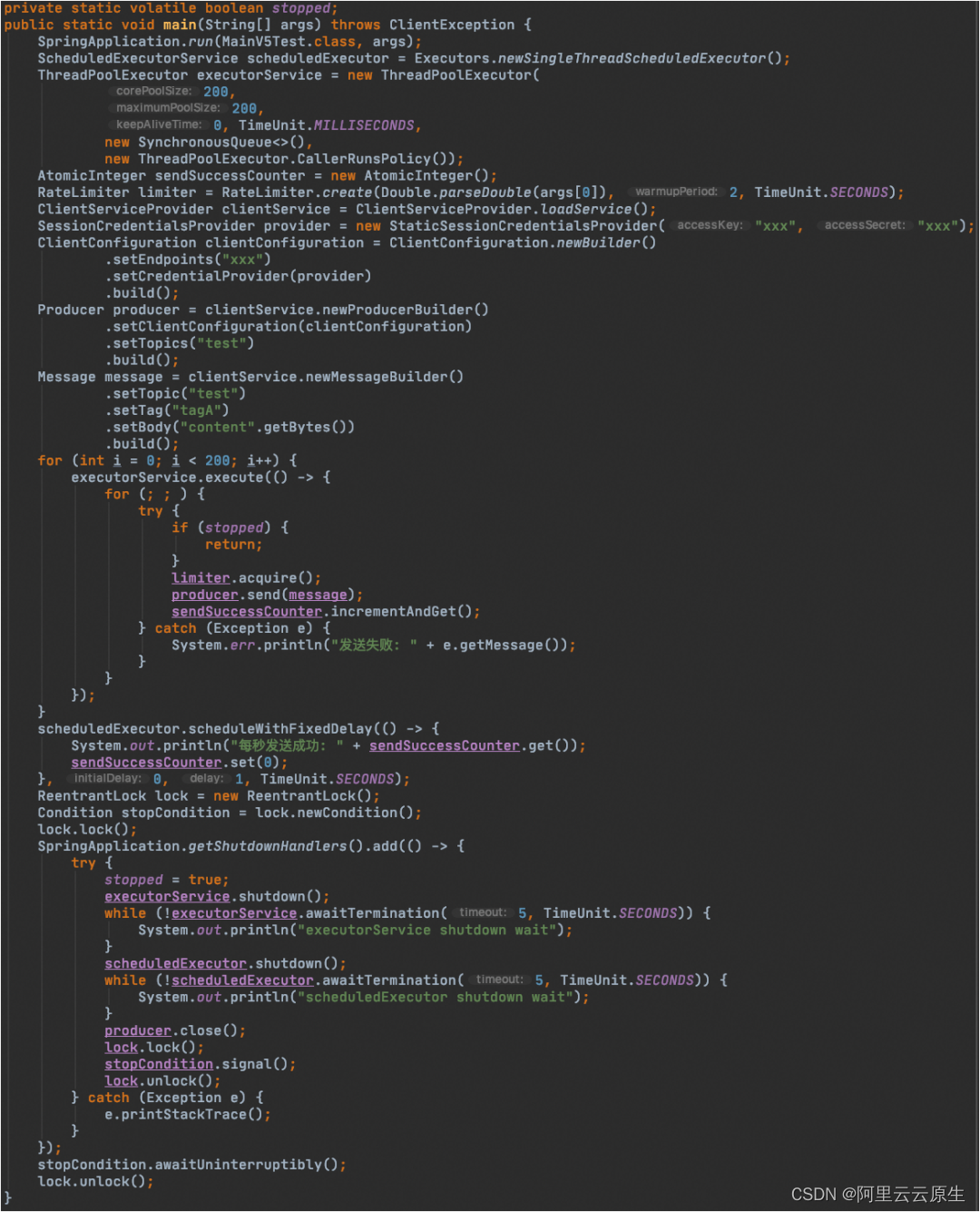The width and height of the screenshot is (980, 1212).
Task: Click the 'main' method name
Action: tap(180, 25)
